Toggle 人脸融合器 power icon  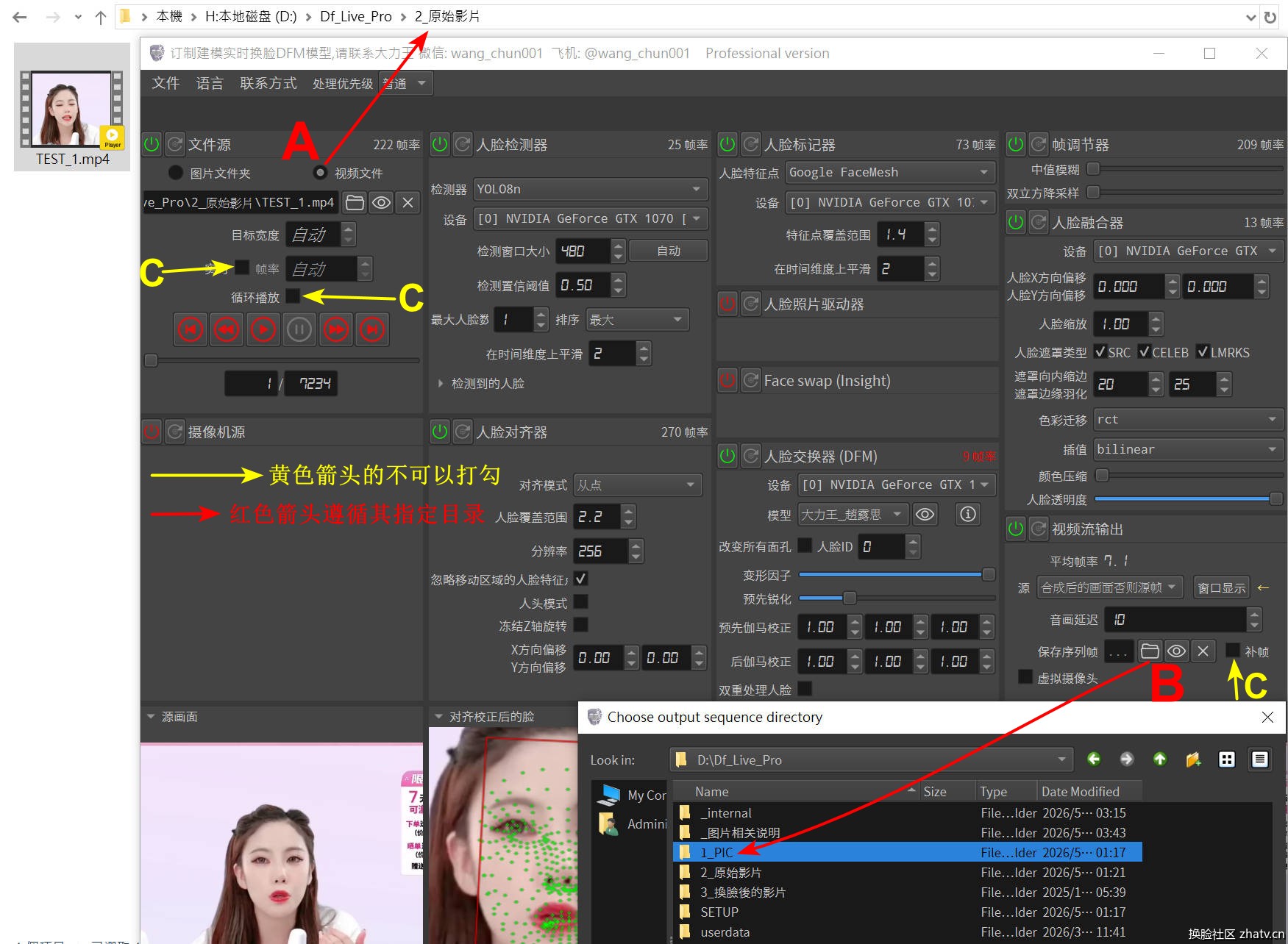point(1016,221)
